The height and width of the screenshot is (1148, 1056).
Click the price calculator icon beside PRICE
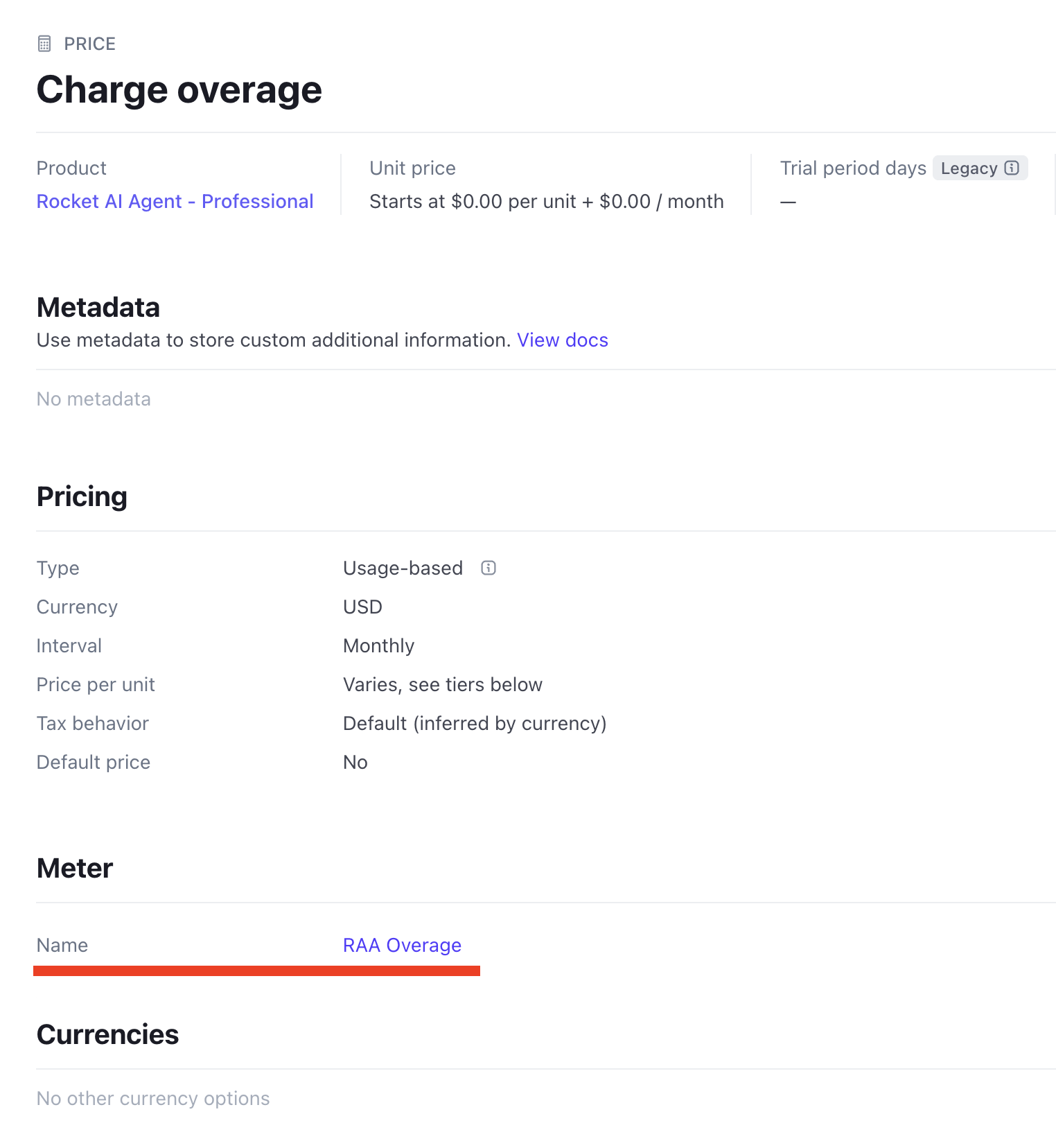tap(44, 44)
